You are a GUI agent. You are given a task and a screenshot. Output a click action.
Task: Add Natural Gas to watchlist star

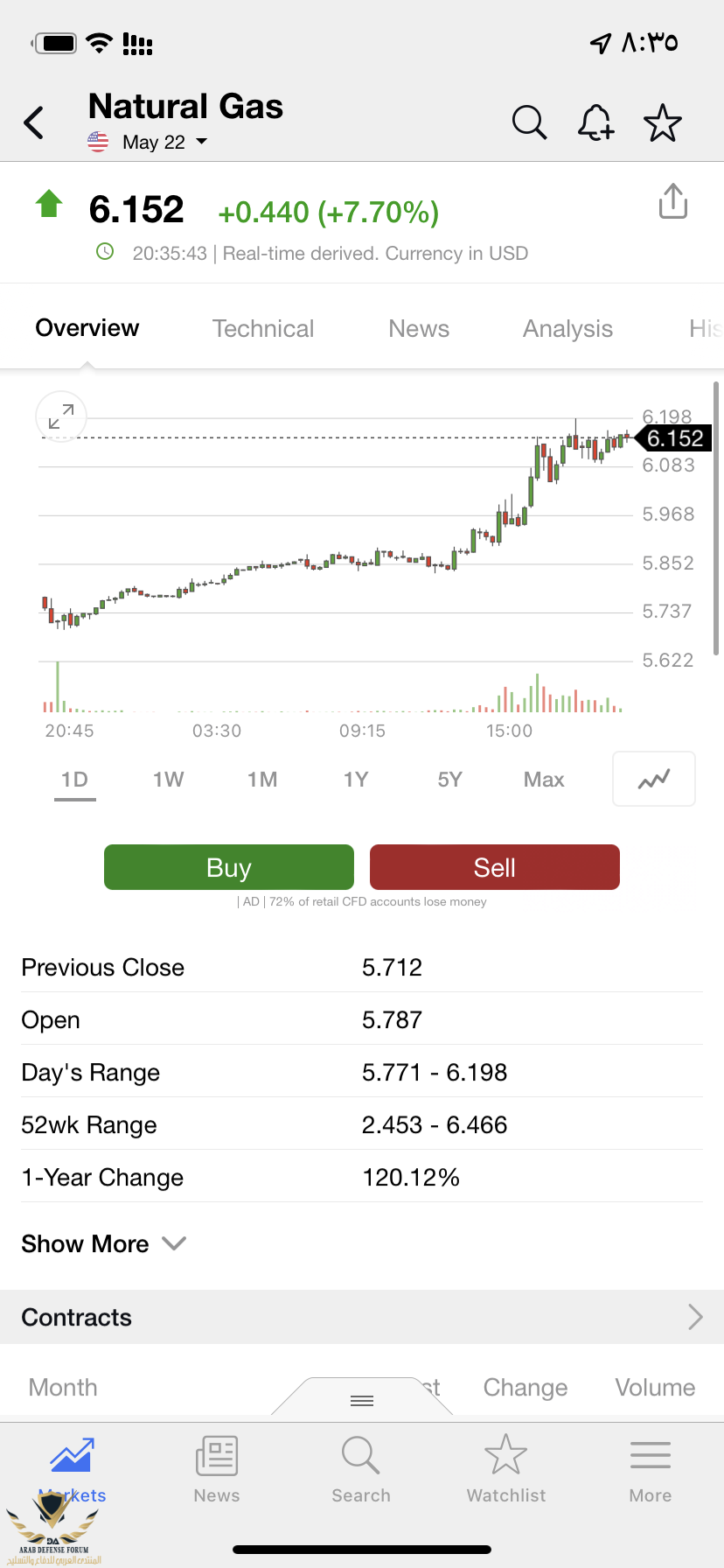click(x=662, y=122)
